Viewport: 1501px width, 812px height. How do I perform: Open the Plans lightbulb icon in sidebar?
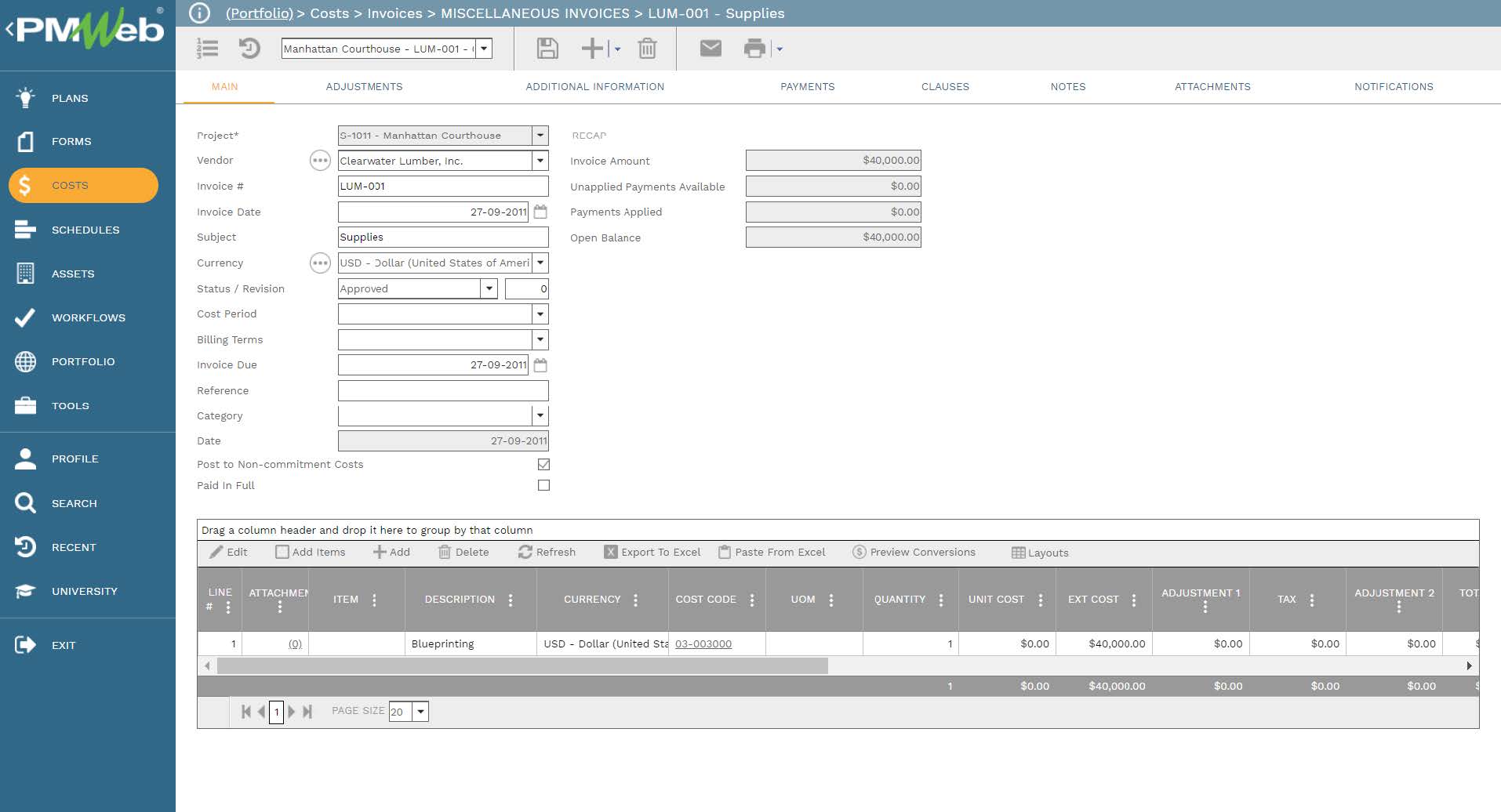click(x=25, y=98)
